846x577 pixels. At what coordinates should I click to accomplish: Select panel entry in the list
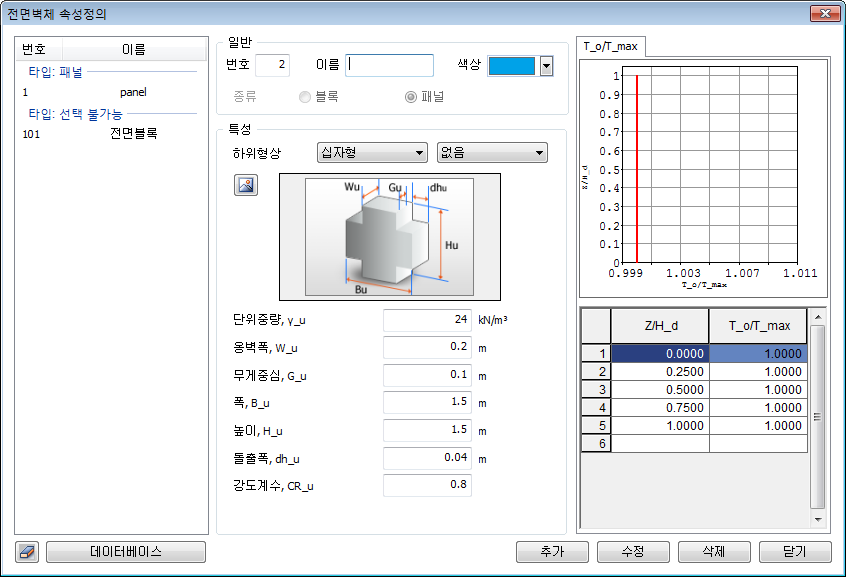[132, 92]
